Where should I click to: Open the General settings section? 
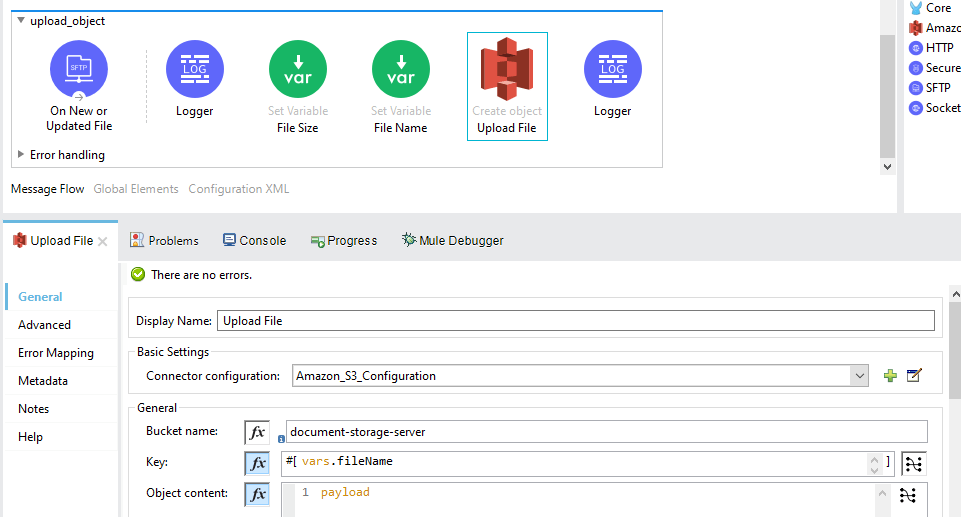coord(40,296)
